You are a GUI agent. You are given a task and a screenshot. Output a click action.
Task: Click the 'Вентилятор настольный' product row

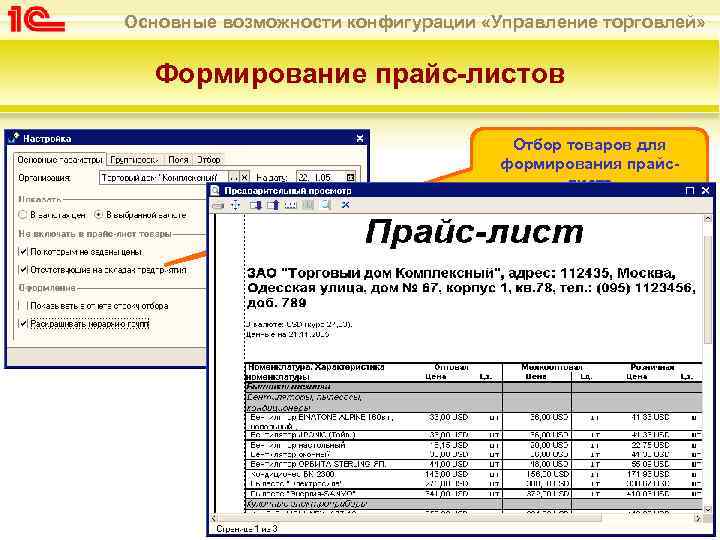point(473,445)
